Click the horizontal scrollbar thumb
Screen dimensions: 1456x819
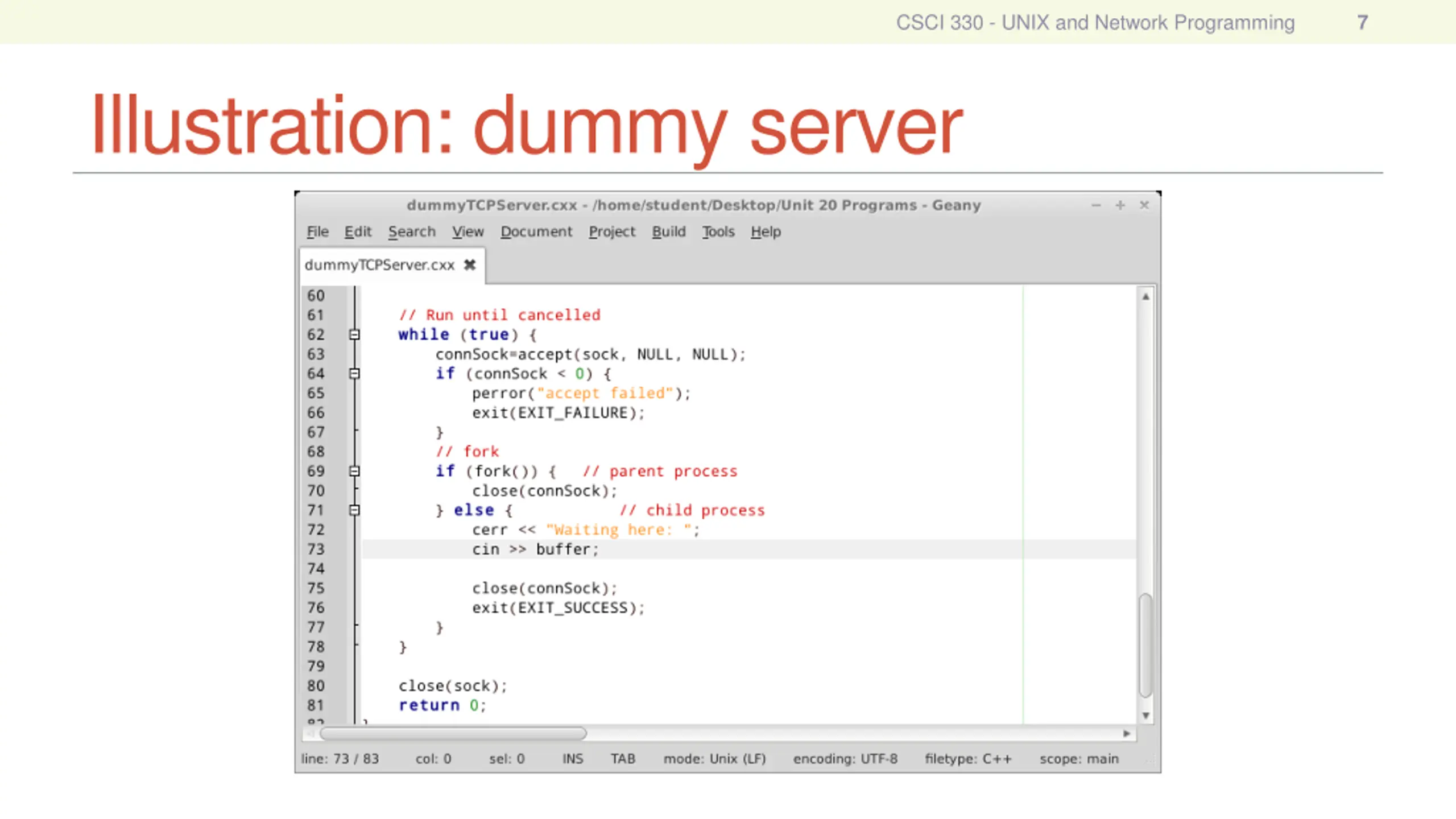[x=453, y=734]
